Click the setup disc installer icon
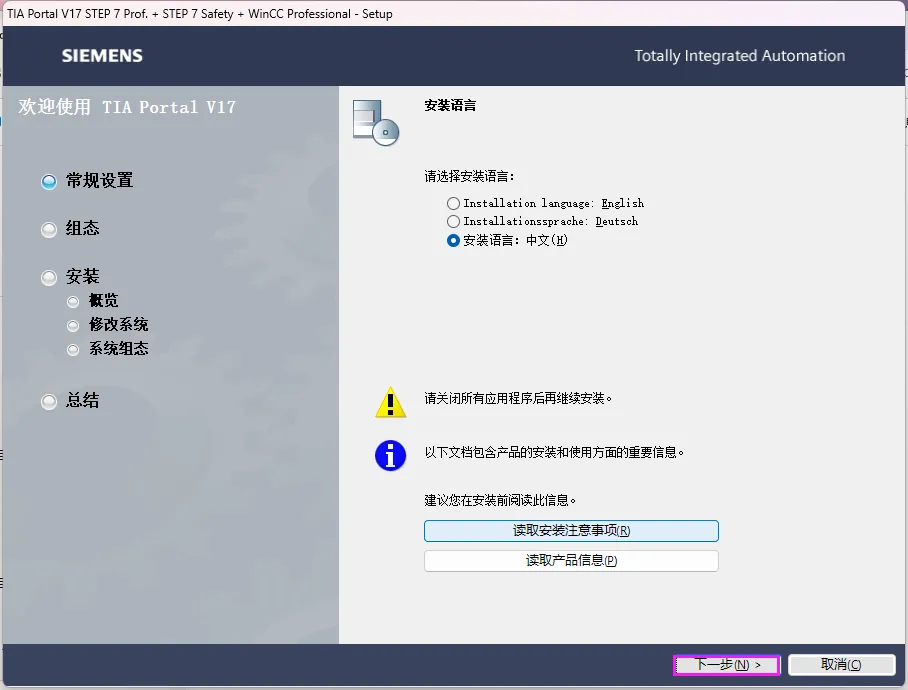Viewport: 908px width, 690px height. (x=376, y=123)
